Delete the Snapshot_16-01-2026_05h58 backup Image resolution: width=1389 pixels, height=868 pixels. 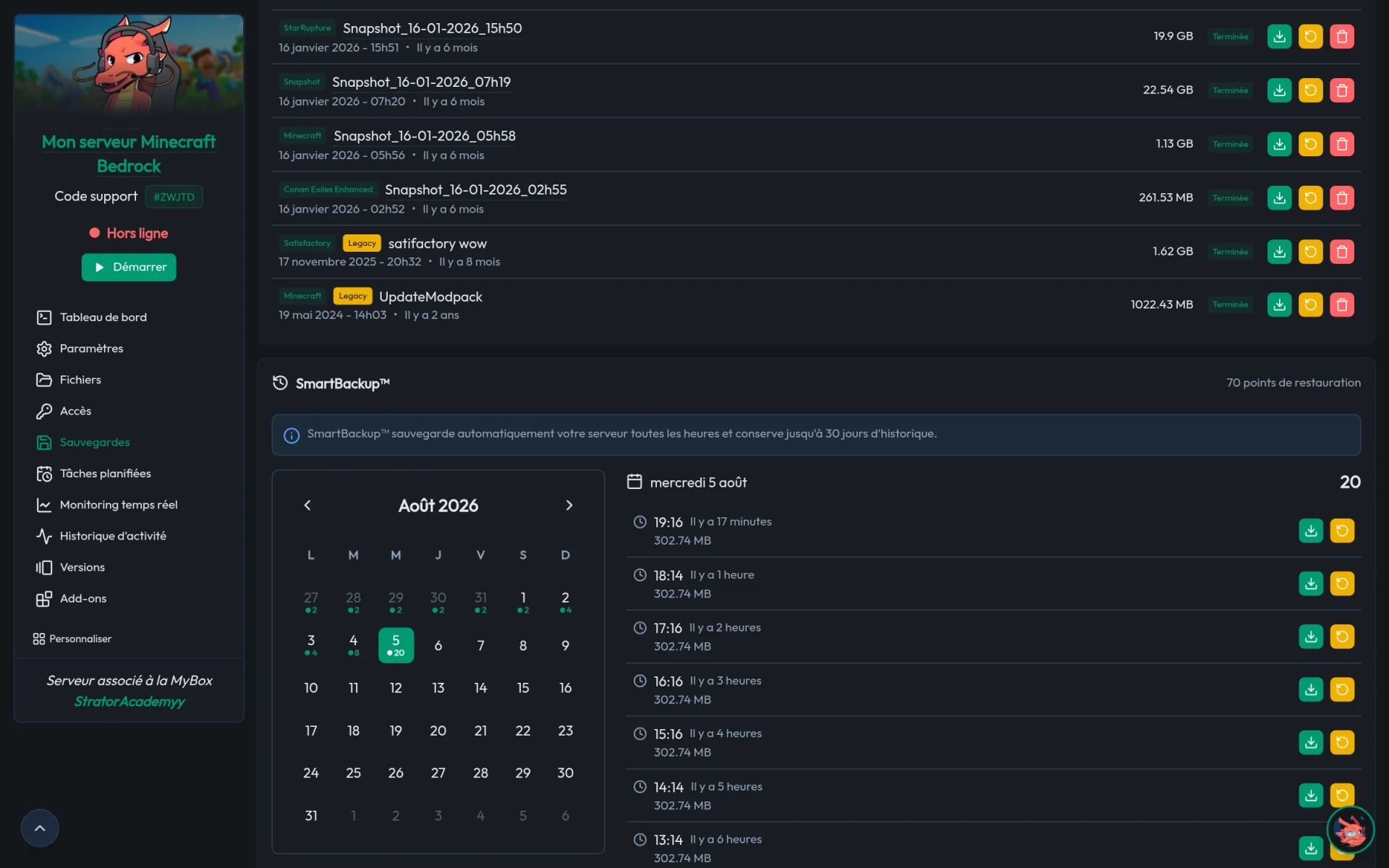click(1341, 144)
